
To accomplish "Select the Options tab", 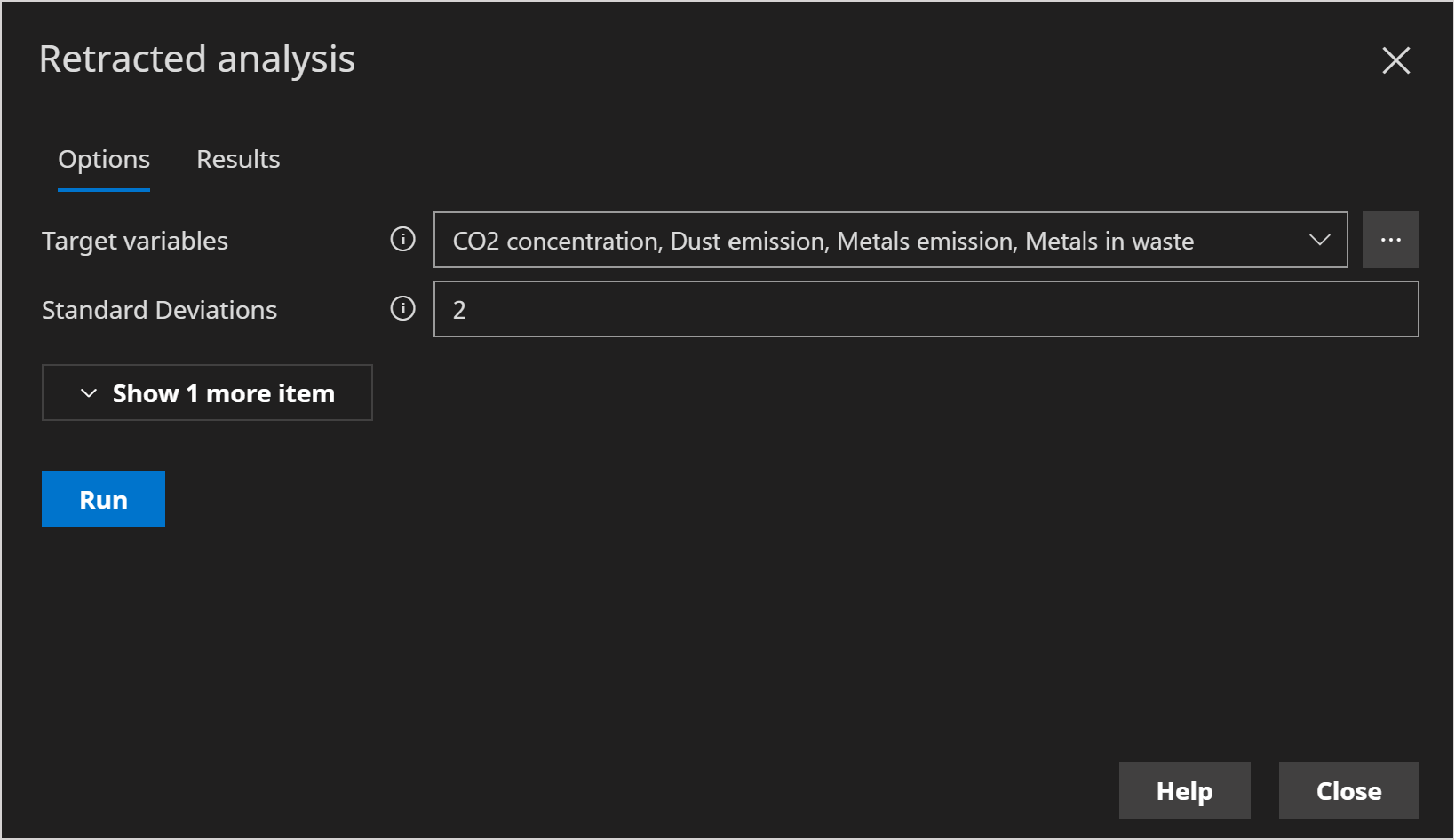I will 103,159.
